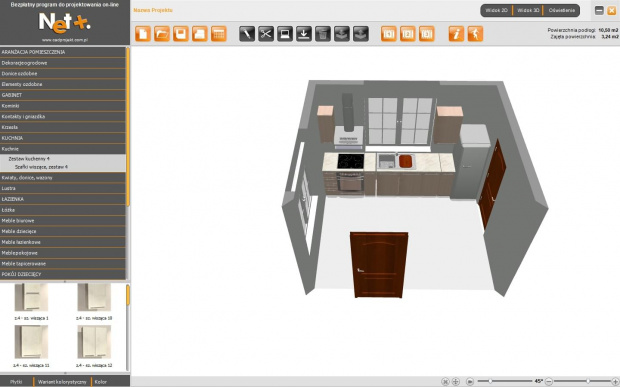Open project using the folder icon

(x=162, y=34)
